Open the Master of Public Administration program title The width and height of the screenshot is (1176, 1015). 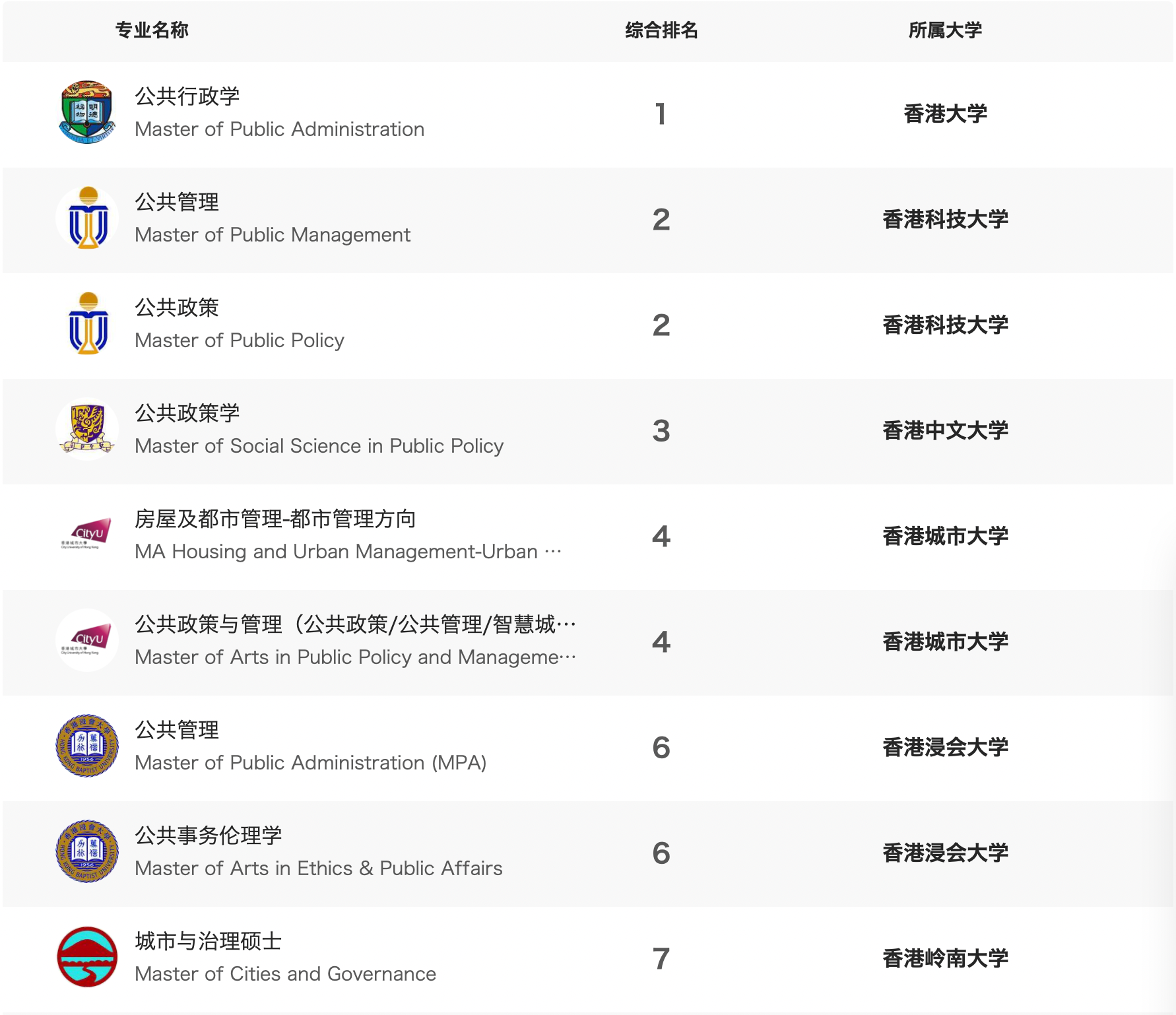[x=279, y=129]
